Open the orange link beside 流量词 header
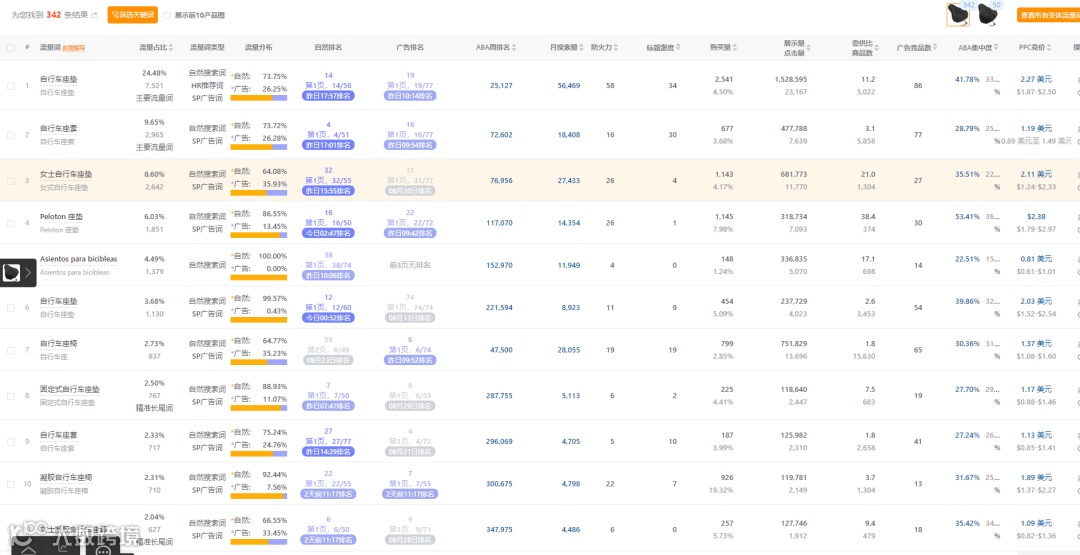 pyautogui.click(x=74, y=48)
